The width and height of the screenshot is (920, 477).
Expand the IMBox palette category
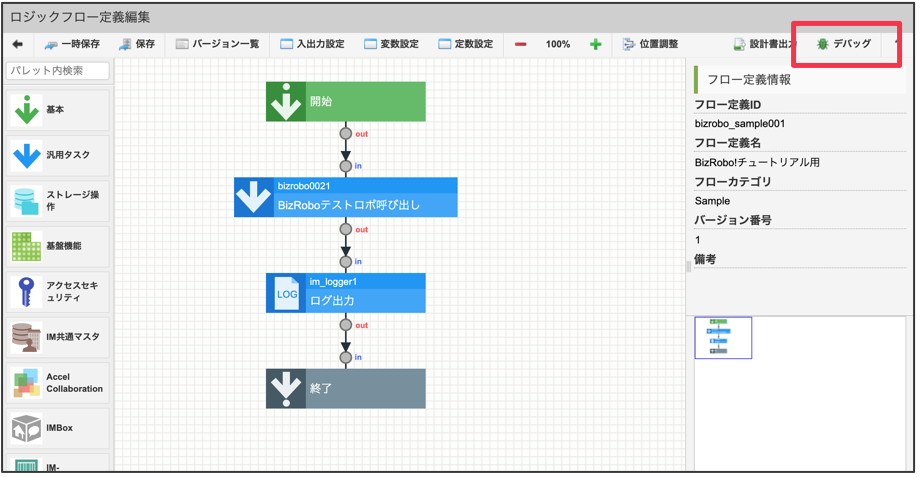click(58, 428)
